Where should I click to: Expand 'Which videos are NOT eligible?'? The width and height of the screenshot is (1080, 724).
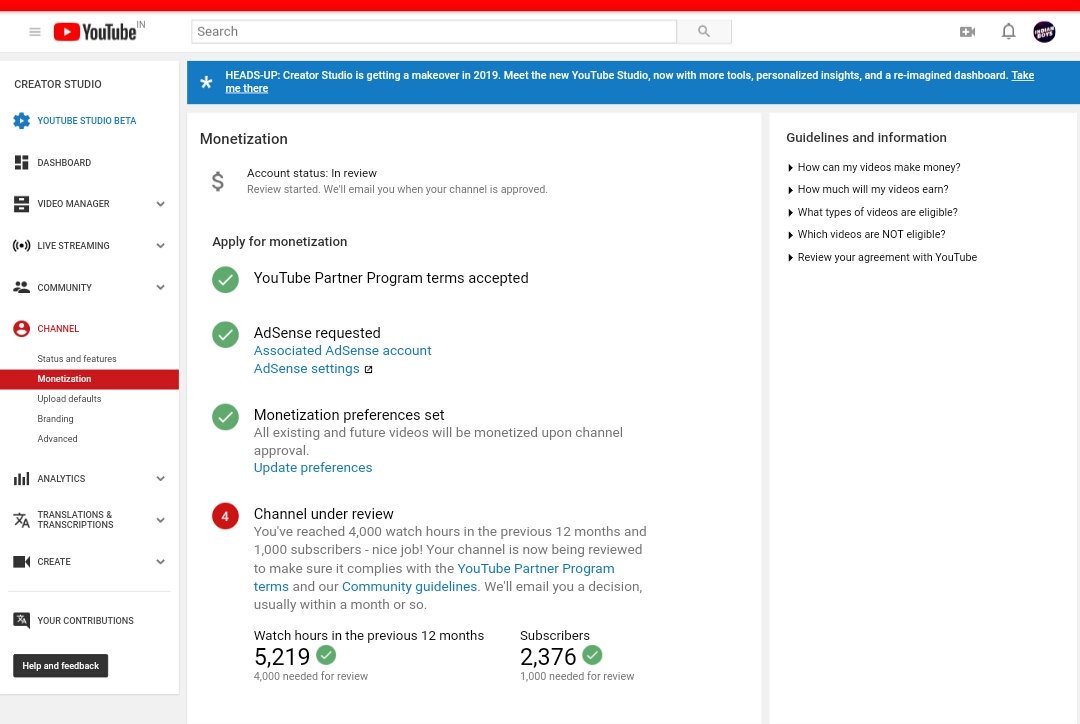[x=866, y=234]
